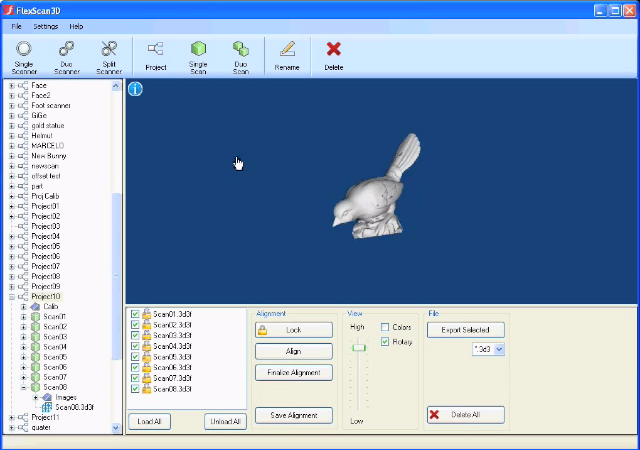Click the Project toolbar icon
This screenshot has width=640, height=450.
point(155,49)
